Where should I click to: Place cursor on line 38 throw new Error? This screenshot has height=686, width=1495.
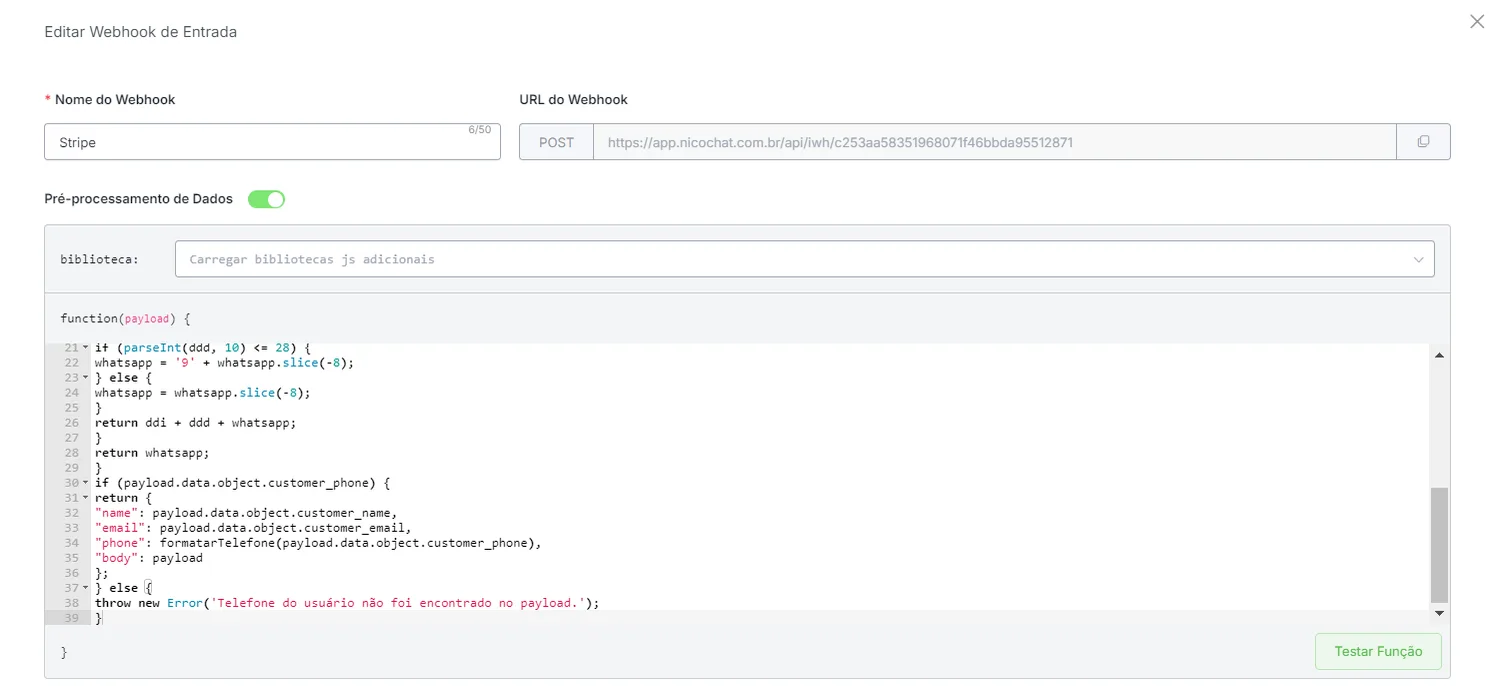(347, 603)
